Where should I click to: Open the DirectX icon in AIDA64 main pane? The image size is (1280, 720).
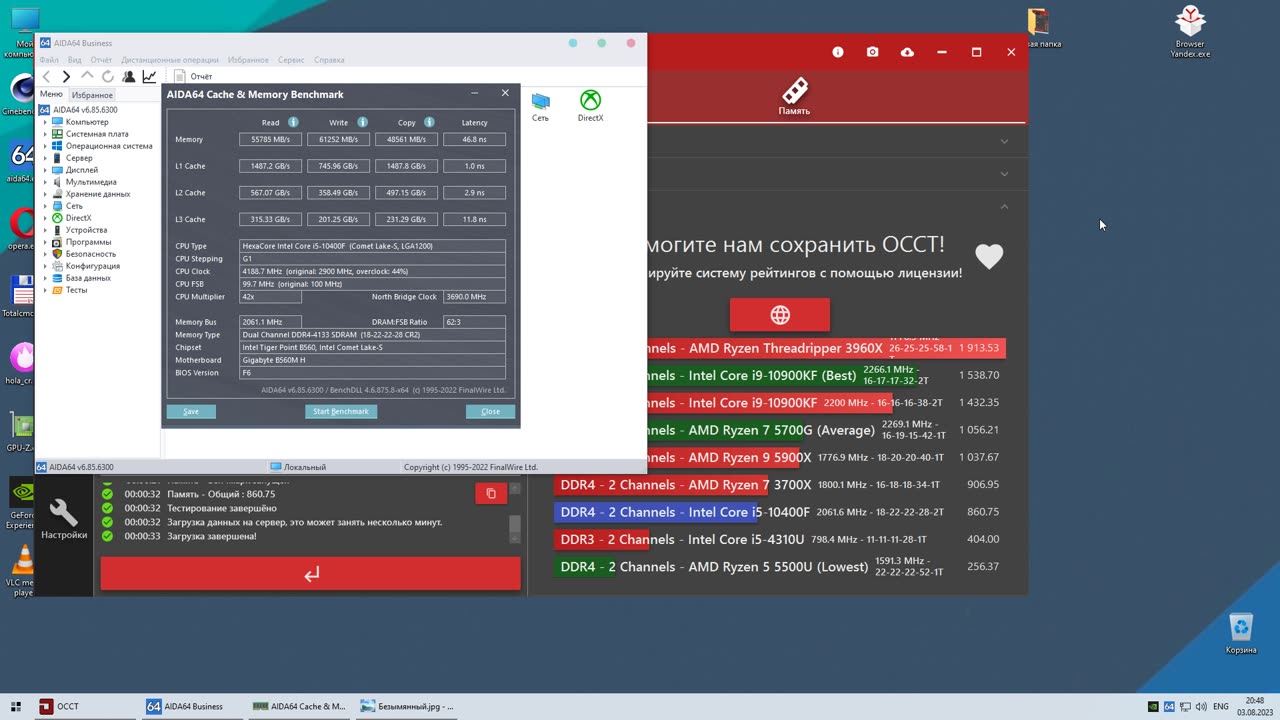click(591, 106)
